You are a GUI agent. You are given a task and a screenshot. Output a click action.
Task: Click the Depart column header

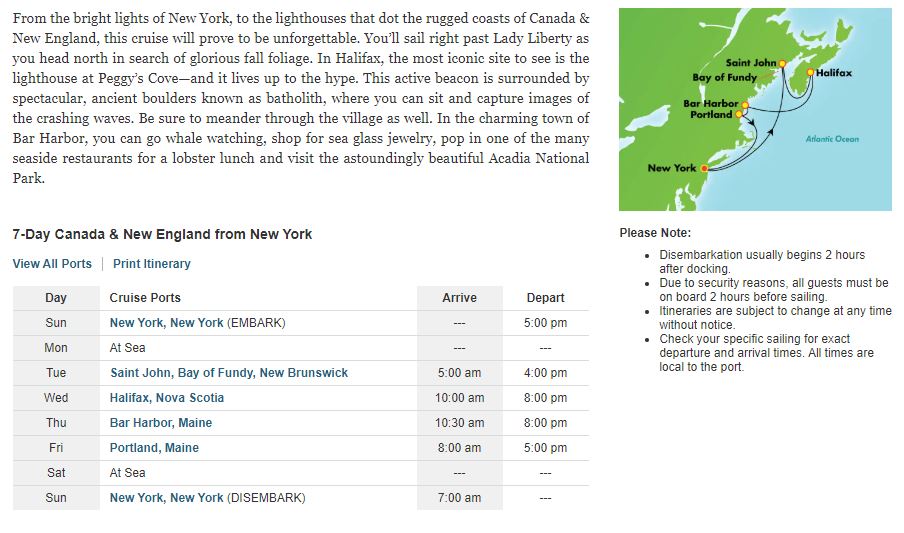(x=545, y=298)
